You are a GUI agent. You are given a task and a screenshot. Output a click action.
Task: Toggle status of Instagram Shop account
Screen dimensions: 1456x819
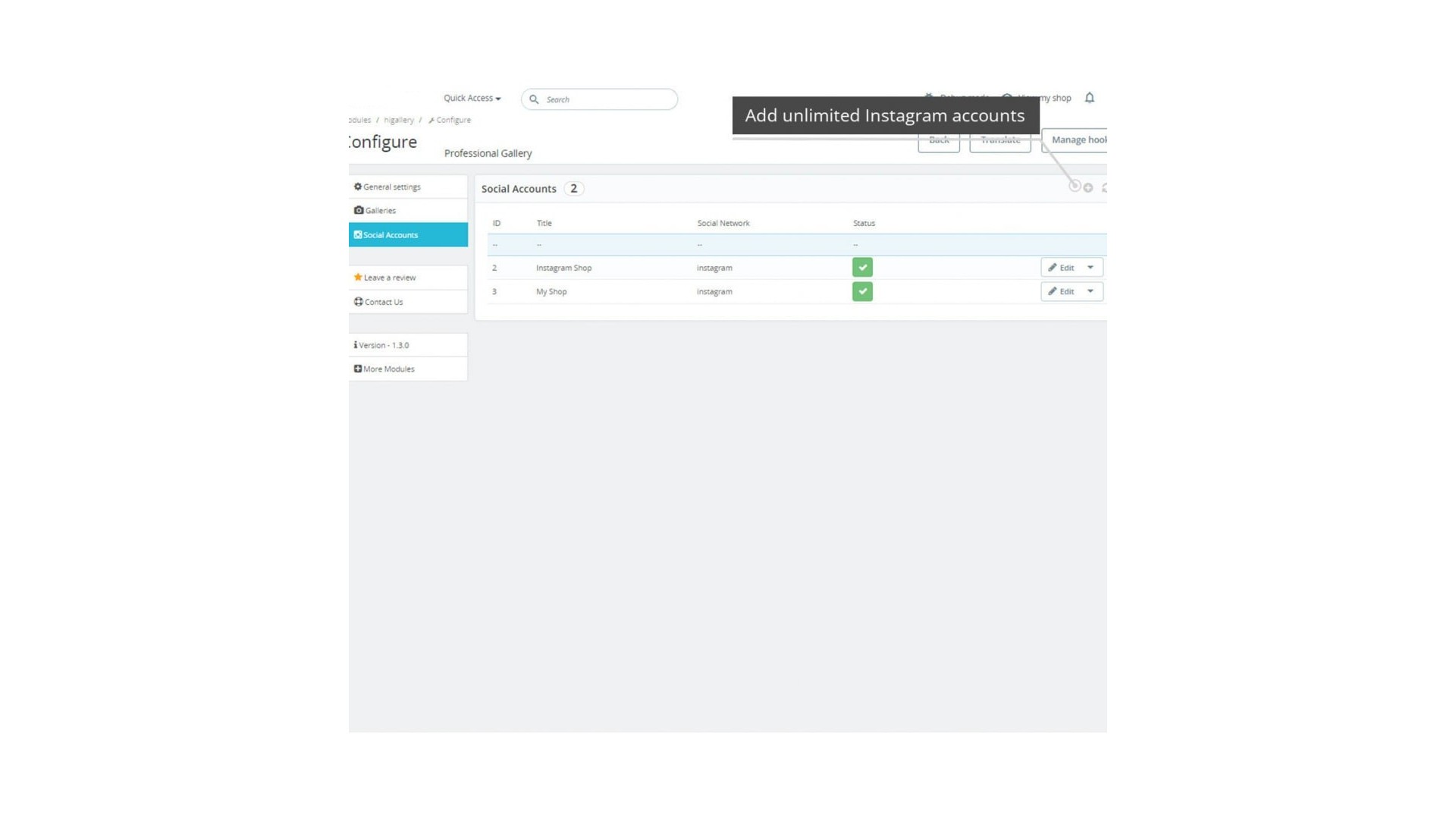click(x=862, y=268)
